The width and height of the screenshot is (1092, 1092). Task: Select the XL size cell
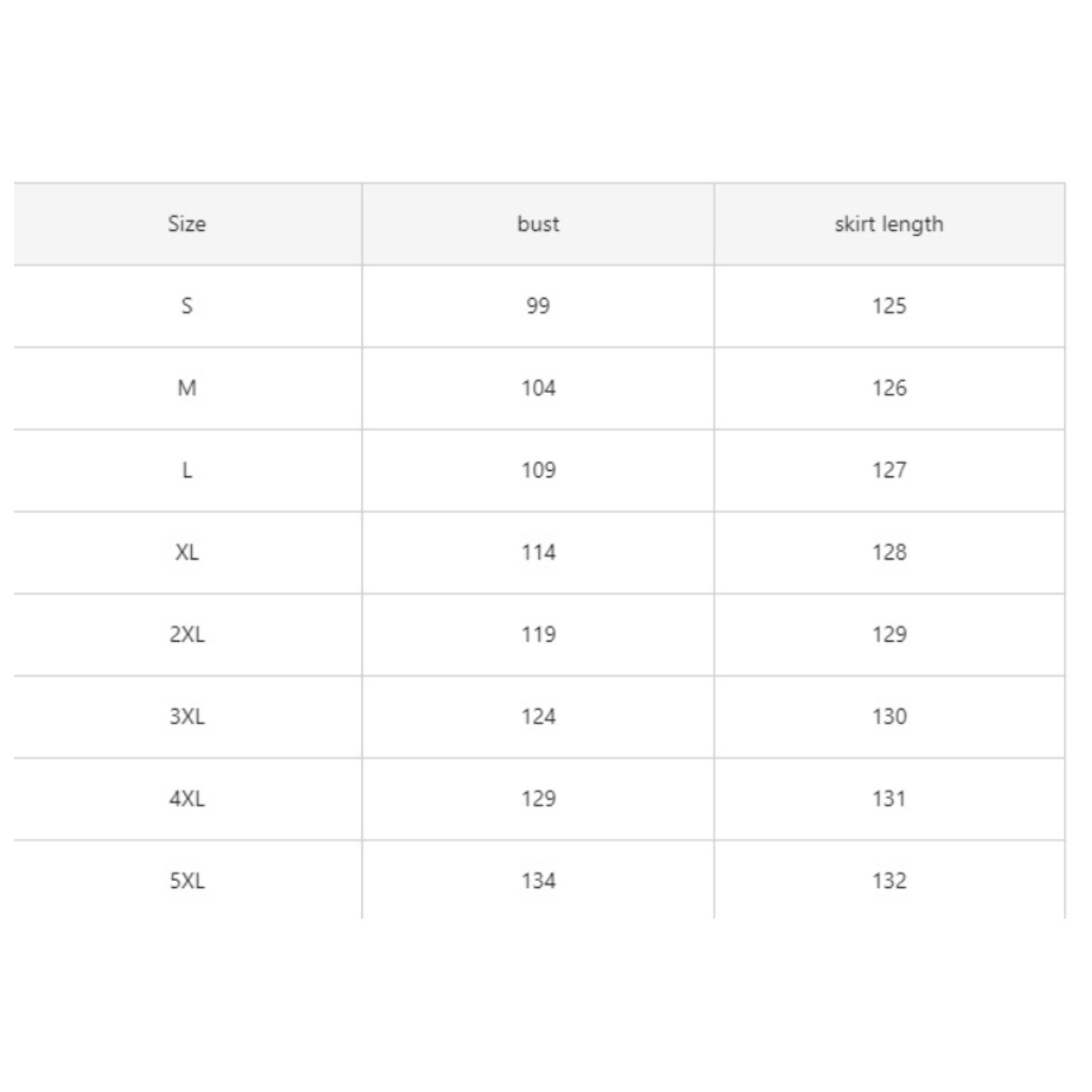coord(187,552)
